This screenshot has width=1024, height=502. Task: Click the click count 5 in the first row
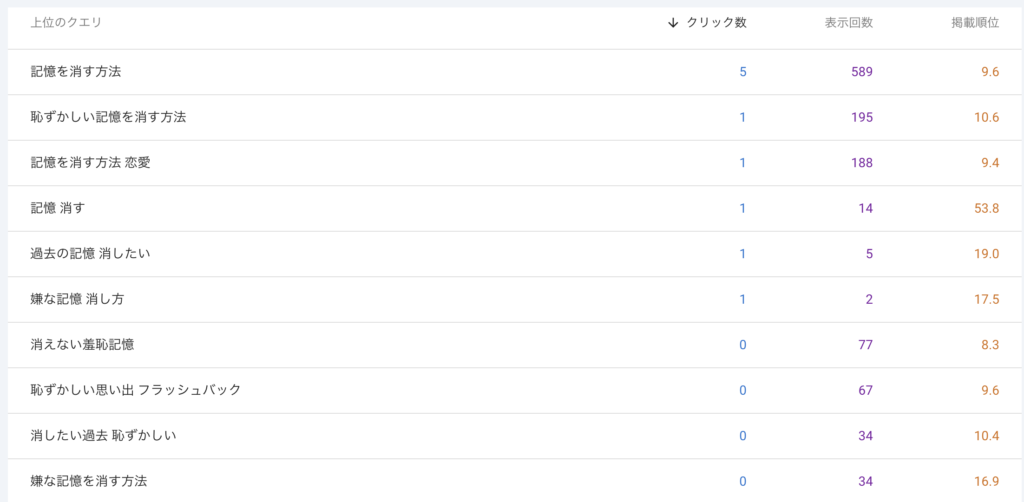pos(743,72)
